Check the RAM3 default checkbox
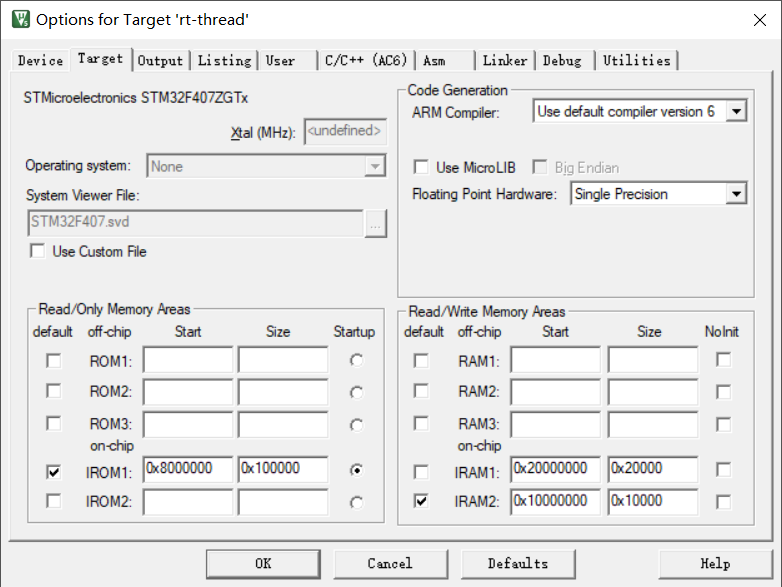 click(421, 423)
